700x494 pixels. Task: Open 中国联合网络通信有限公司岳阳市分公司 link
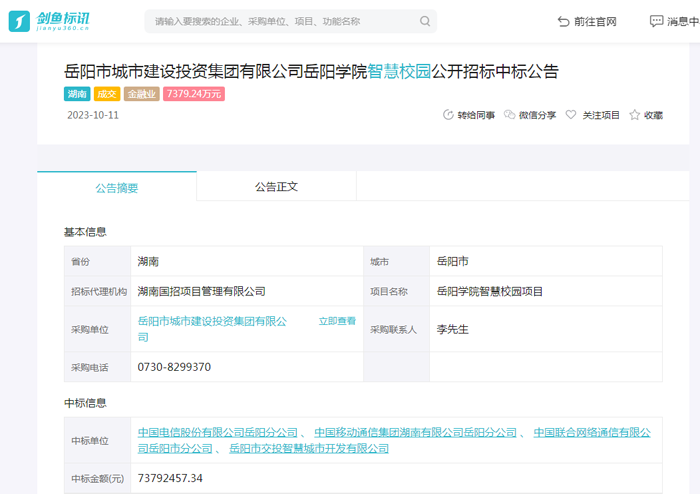(394, 440)
